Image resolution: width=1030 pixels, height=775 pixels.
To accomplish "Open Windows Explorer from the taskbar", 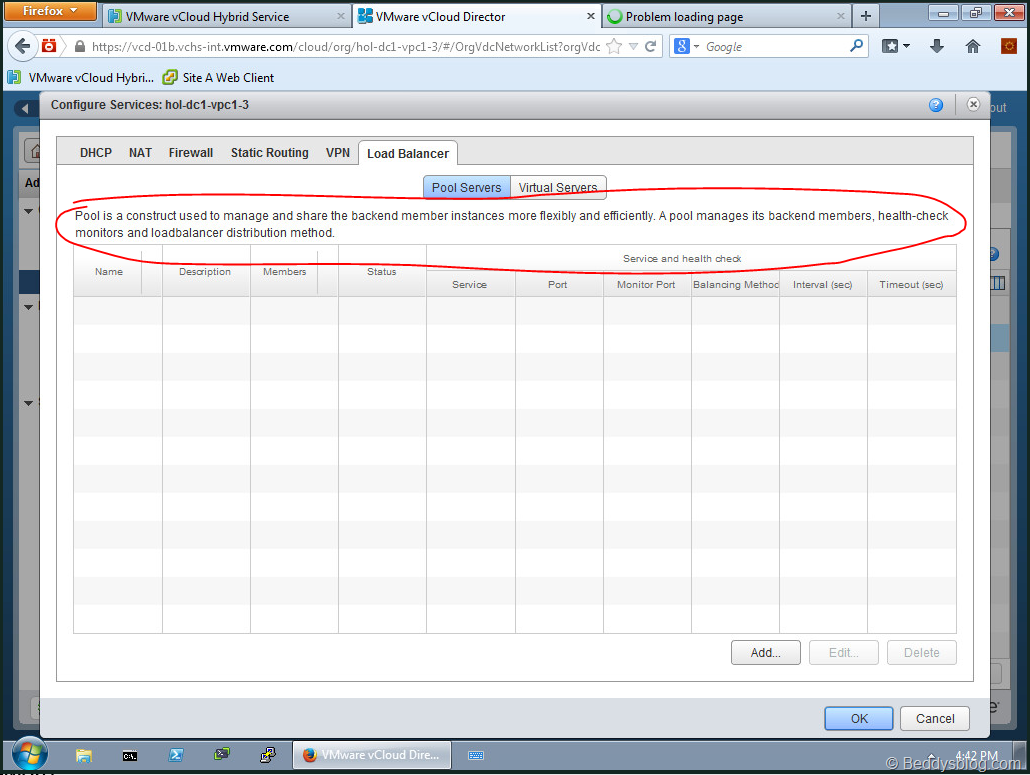I will coord(83,755).
